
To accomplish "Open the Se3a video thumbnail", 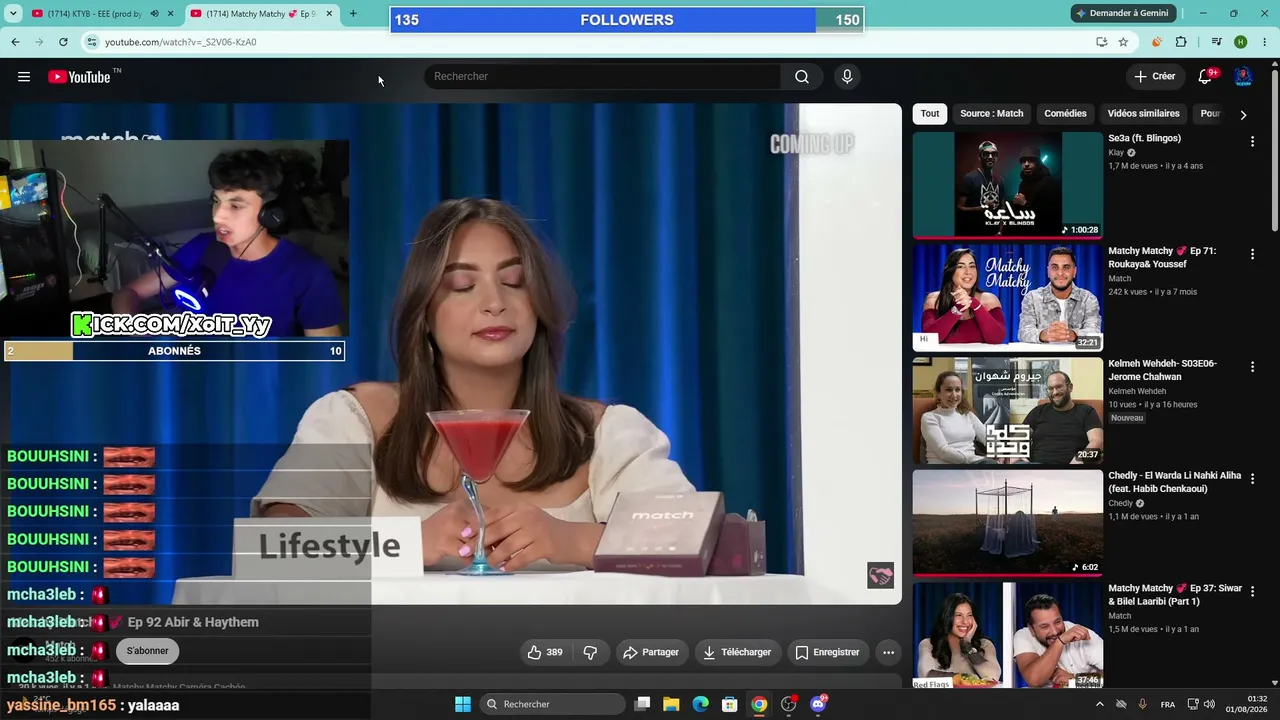I will pos(1007,185).
